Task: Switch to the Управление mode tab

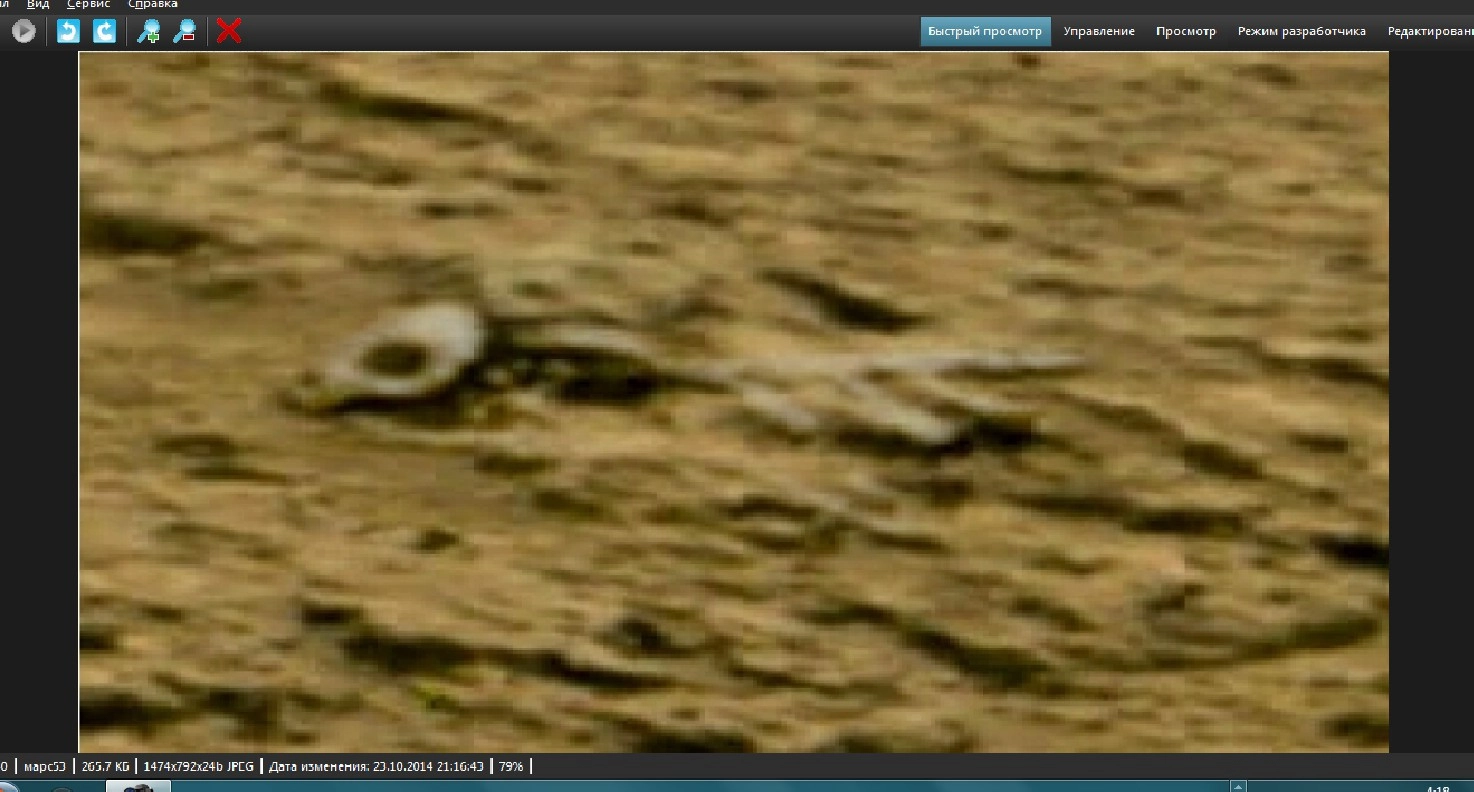Action: pyautogui.click(x=1099, y=32)
